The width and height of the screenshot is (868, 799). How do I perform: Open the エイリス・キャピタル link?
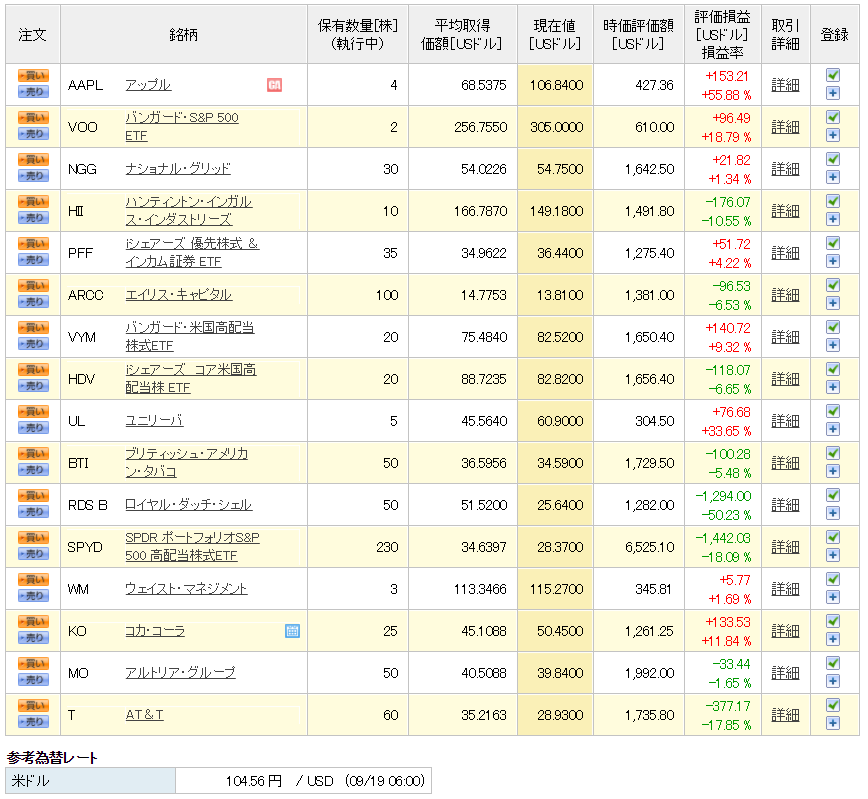point(179,295)
